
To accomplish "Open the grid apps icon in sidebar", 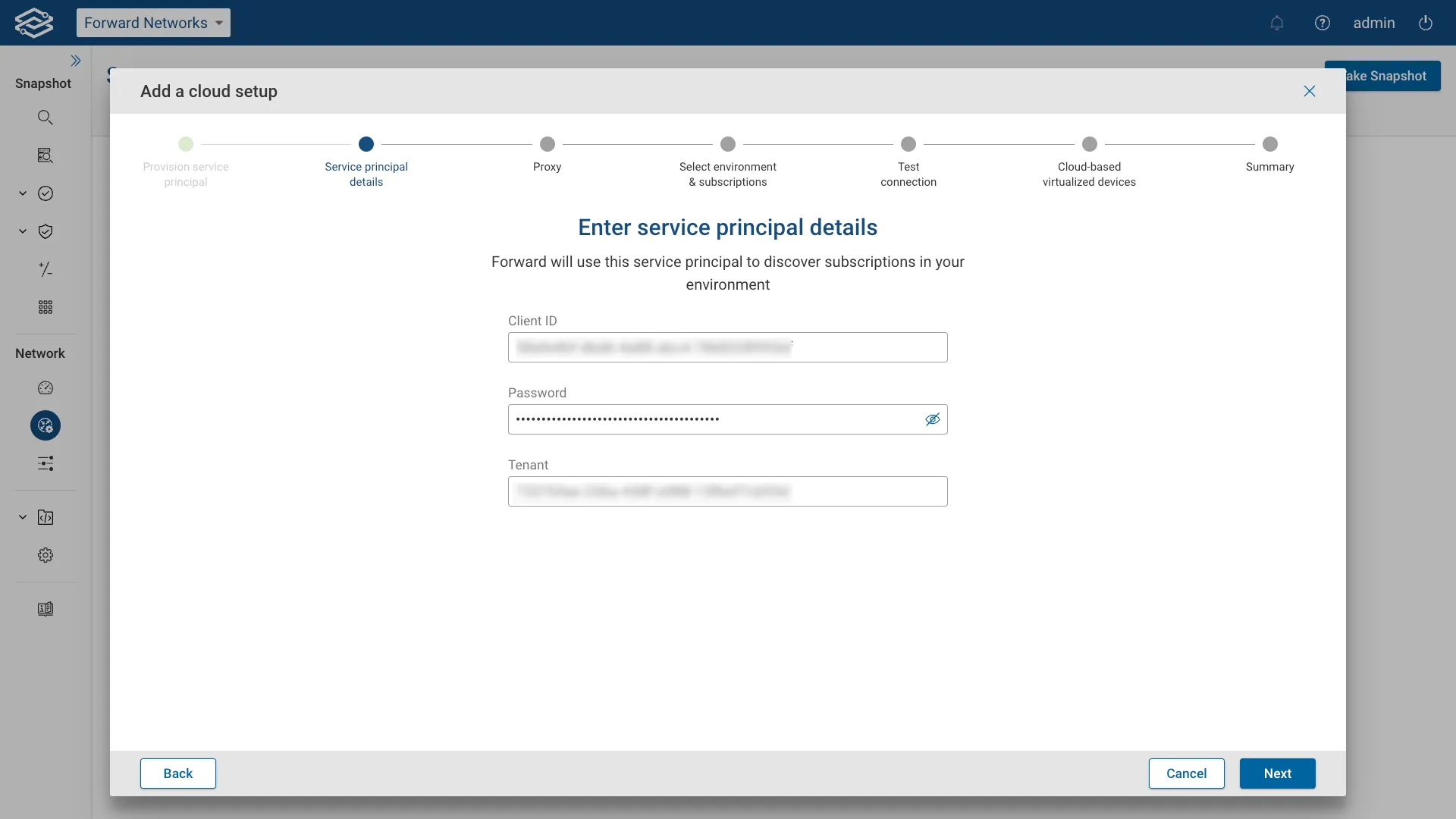I will click(x=45, y=307).
